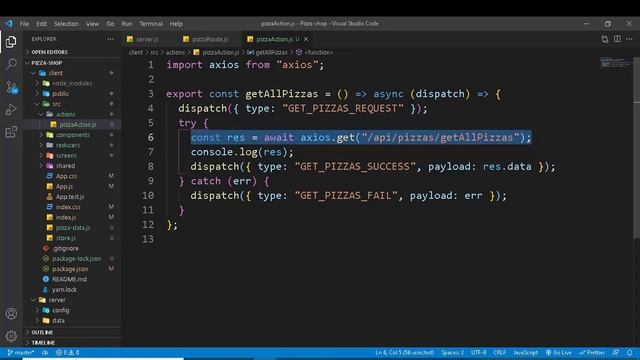This screenshot has height=360, width=640.
Task: Open the View menu
Action: pos(92,24)
